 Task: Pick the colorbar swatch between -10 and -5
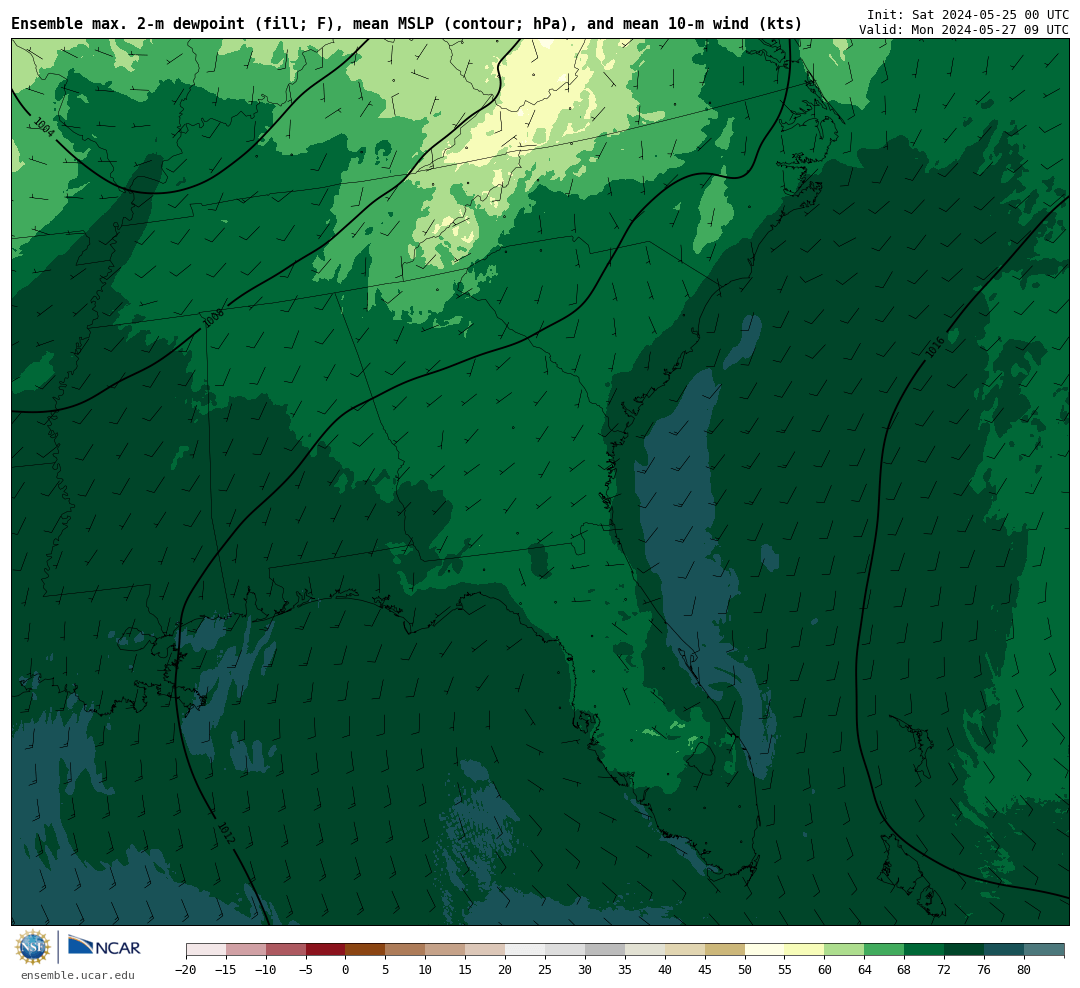coord(286,950)
